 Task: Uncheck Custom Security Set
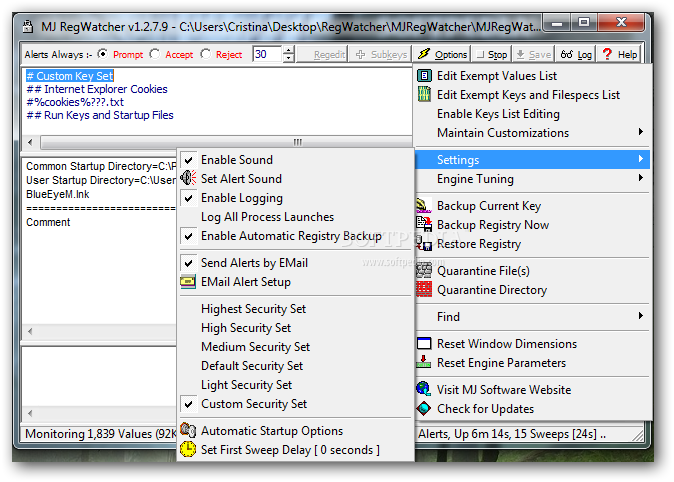pos(296,404)
